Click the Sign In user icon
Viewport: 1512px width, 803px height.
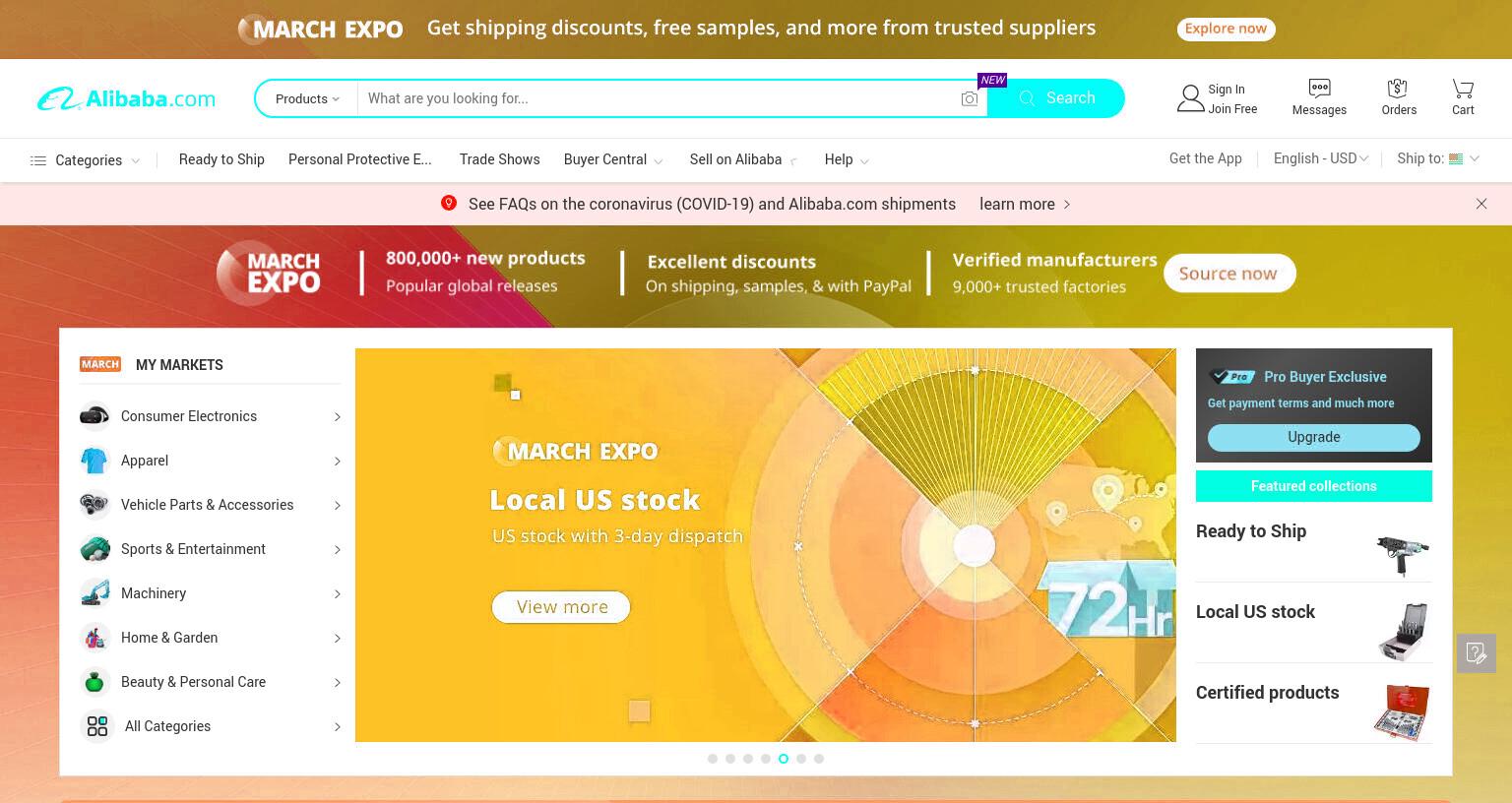pyautogui.click(x=1190, y=98)
